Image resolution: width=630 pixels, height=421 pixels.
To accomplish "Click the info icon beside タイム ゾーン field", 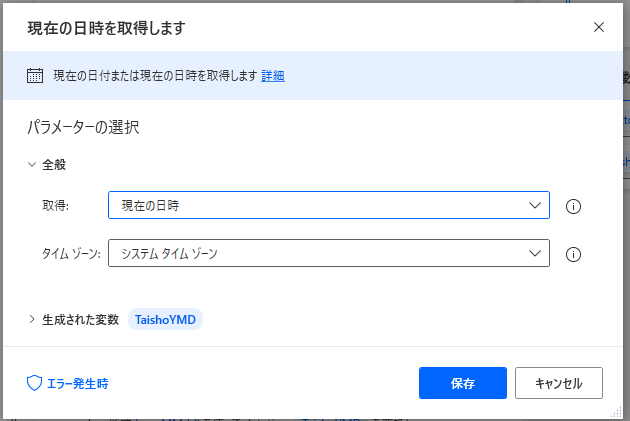I will tap(573, 254).
